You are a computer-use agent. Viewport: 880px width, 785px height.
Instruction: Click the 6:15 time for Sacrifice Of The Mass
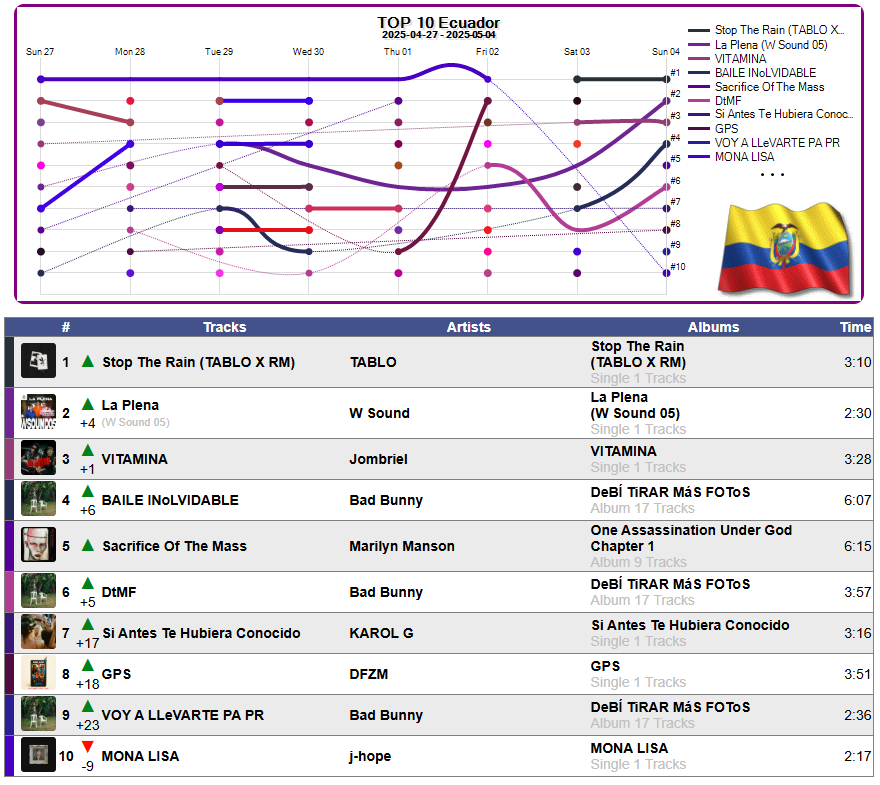(x=858, y=547)
